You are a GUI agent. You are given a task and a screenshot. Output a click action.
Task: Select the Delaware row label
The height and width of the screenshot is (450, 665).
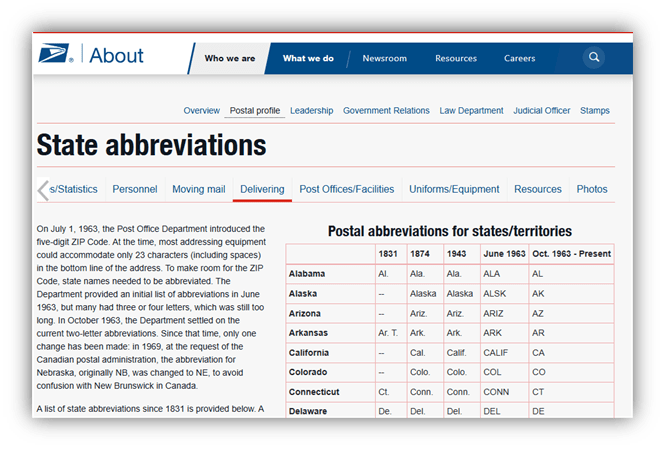coord(308,411)
